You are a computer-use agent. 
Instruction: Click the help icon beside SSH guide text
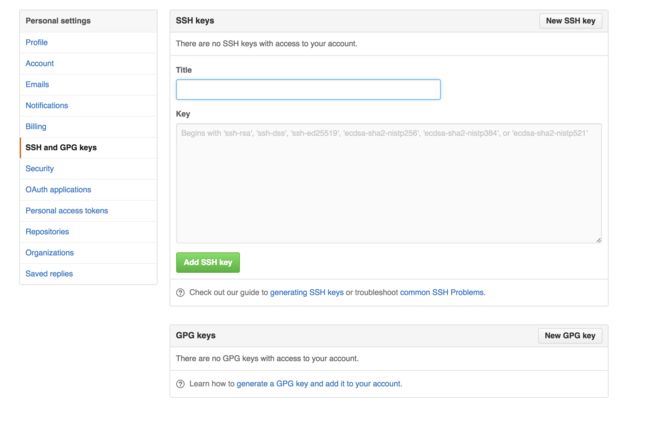[180, 292]
